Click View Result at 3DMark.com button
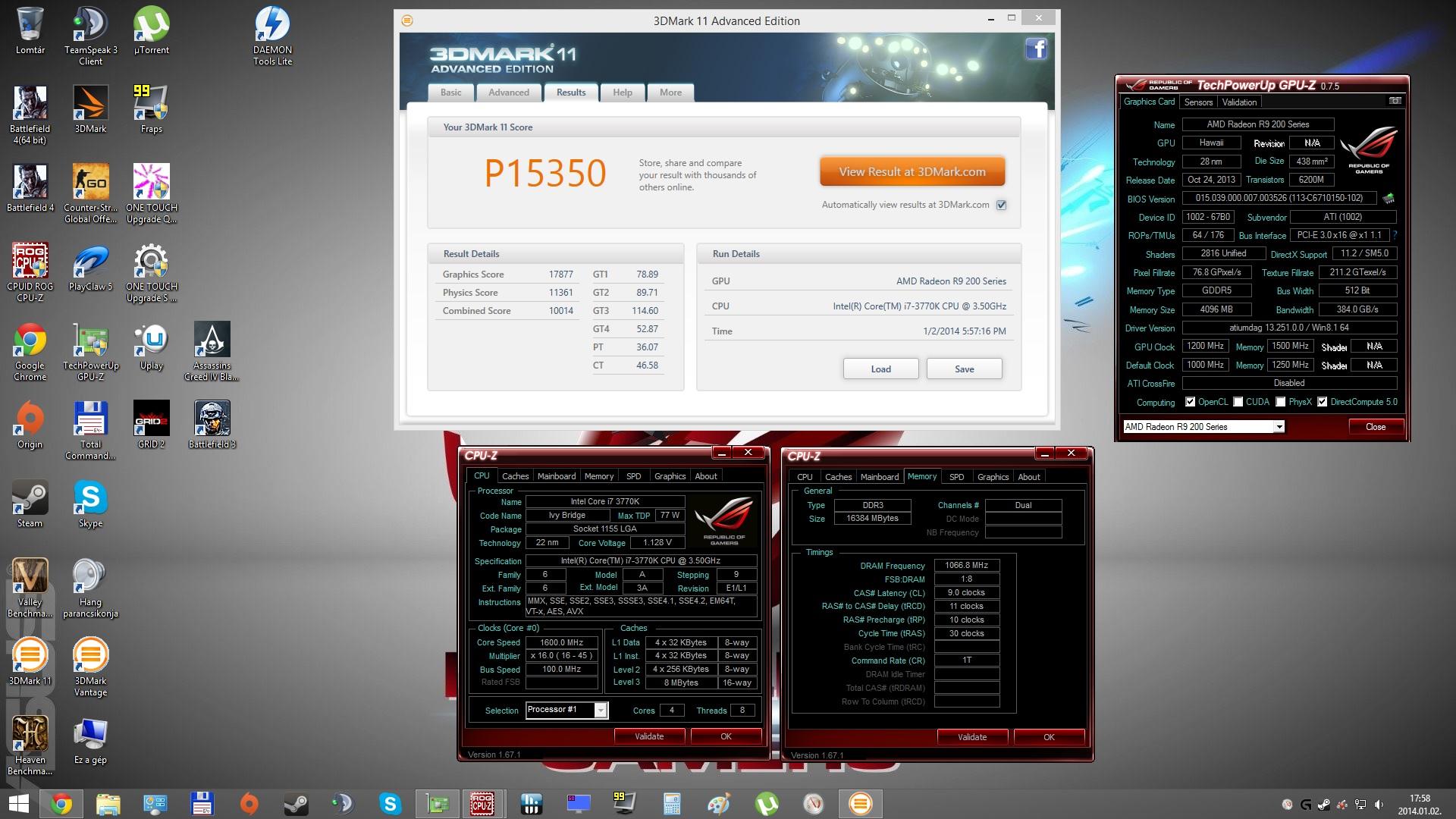The width and height of the screenshot is (1456, 819). click(x=912, y=172)
